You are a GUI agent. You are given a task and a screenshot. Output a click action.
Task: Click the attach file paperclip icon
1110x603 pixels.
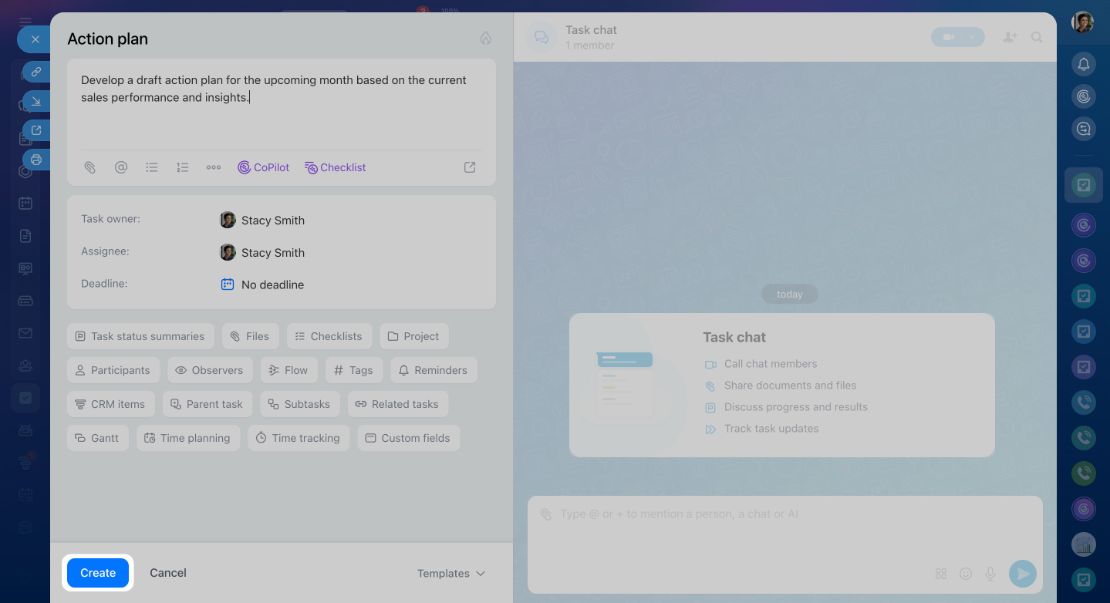[x=90, y=168]
